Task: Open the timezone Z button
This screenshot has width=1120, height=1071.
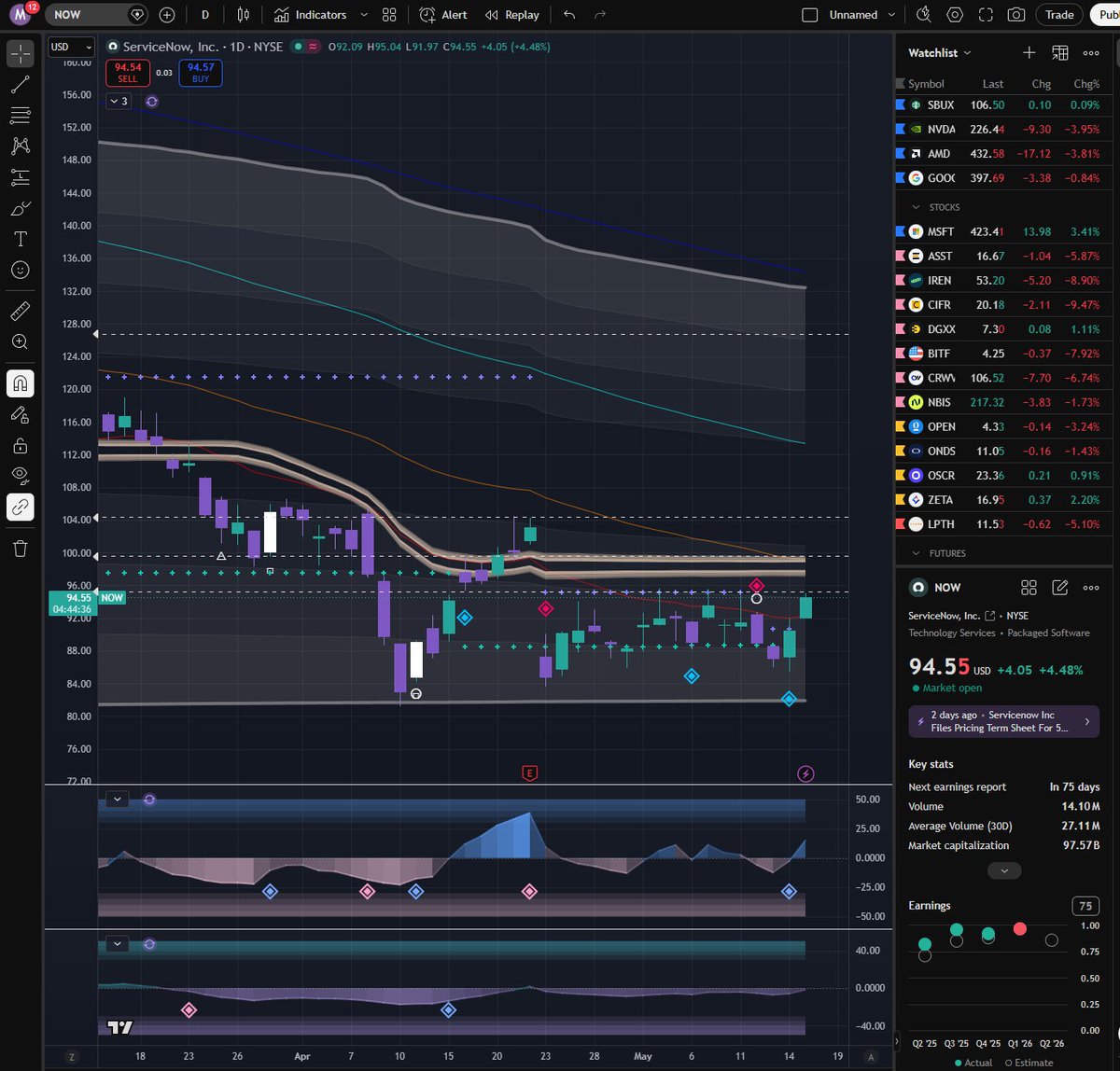Action: (x=71, y=1057)
